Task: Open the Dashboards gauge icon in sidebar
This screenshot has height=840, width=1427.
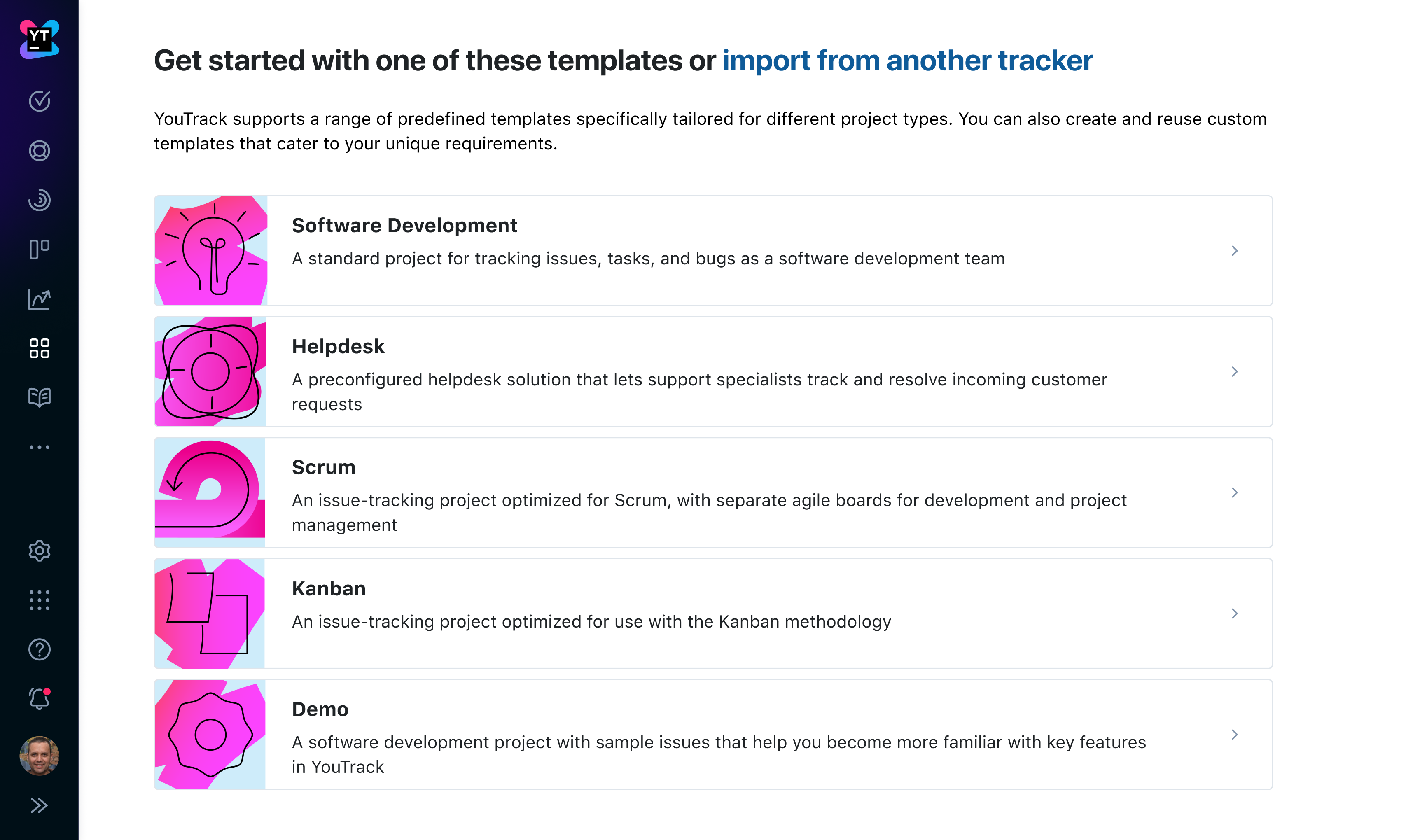Action: [x=39, y=201]
